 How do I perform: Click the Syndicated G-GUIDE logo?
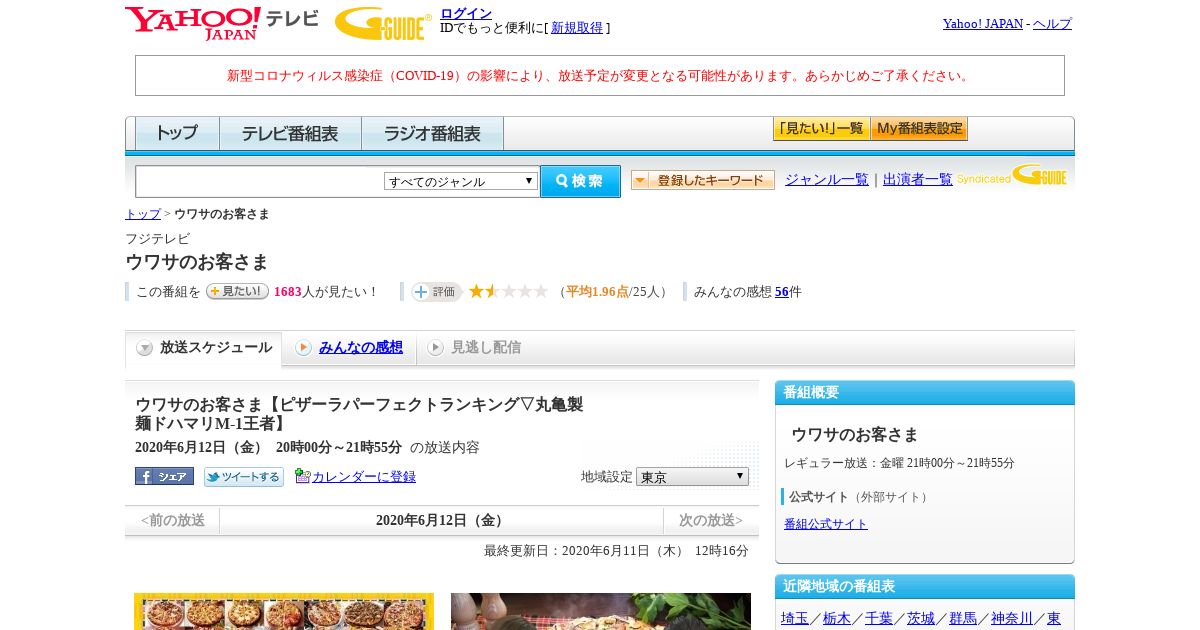pyautogui.click(x=1012, y=176)
